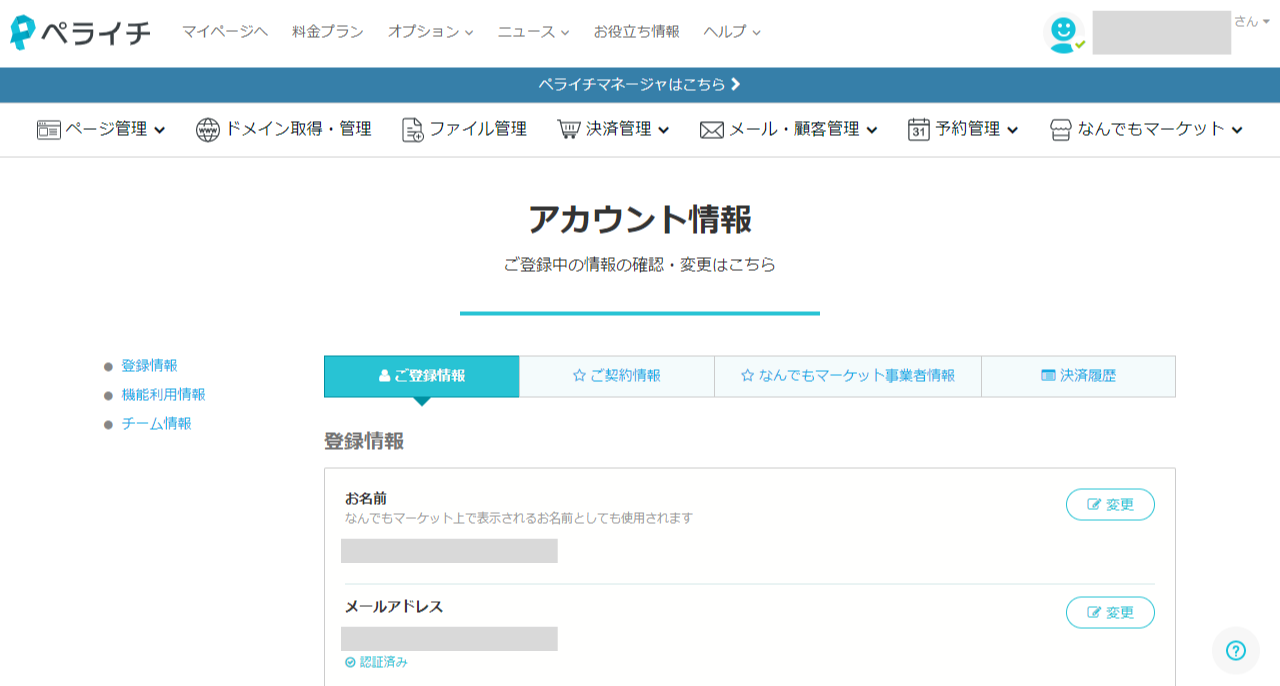Click the pencil icon on お名前 変更
This screenshot has width=1280, height=686.
pos(1094,505)
